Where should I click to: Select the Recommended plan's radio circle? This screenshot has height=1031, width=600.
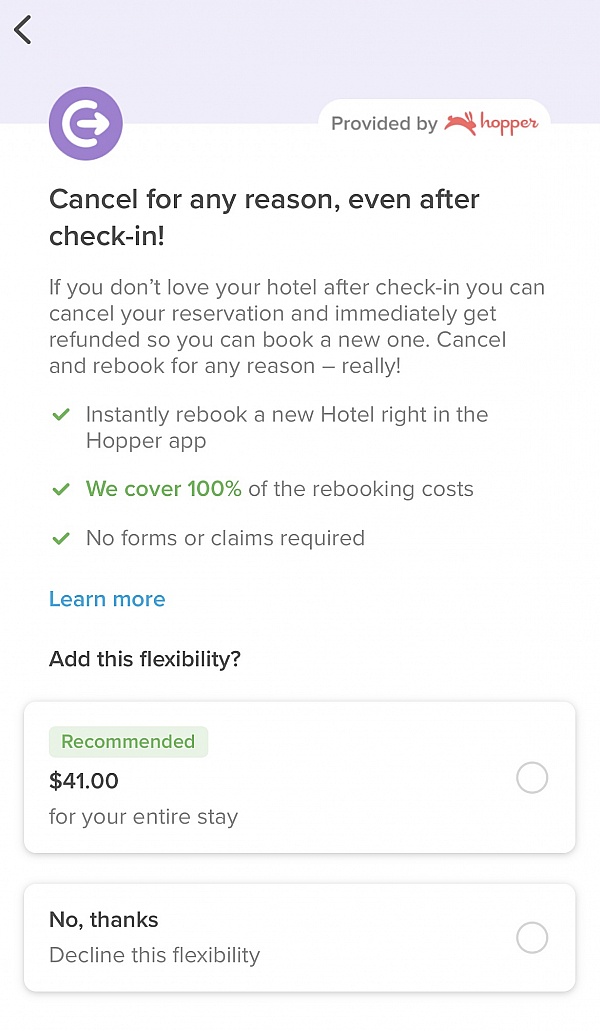pos(531,777)
